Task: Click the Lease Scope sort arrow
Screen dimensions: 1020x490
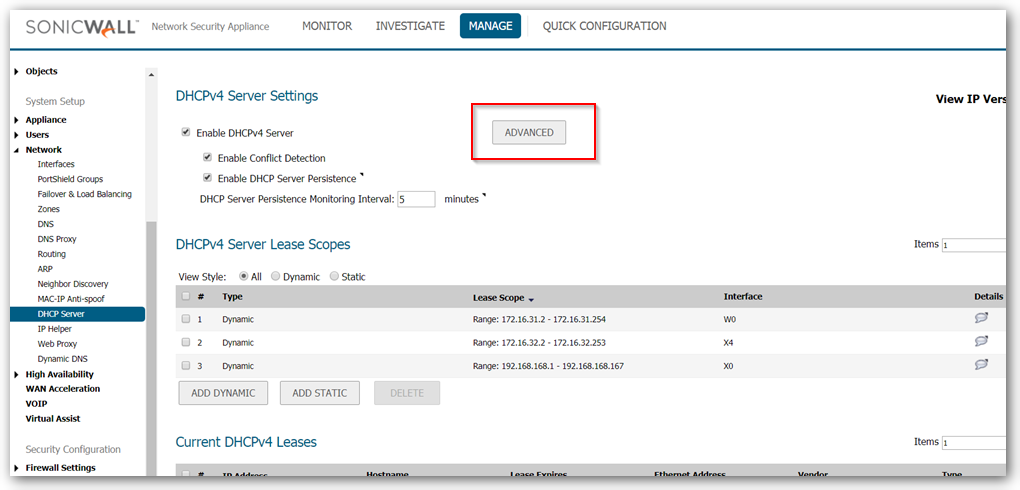Action: coord(531,299)
